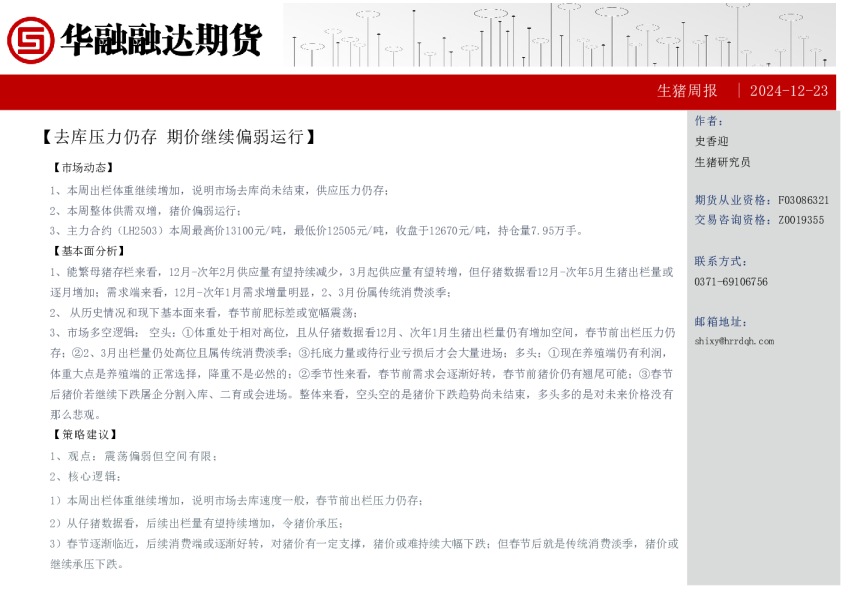Click the futures qualification number F03086321
The image size is (842, 595).
(803, 200)
